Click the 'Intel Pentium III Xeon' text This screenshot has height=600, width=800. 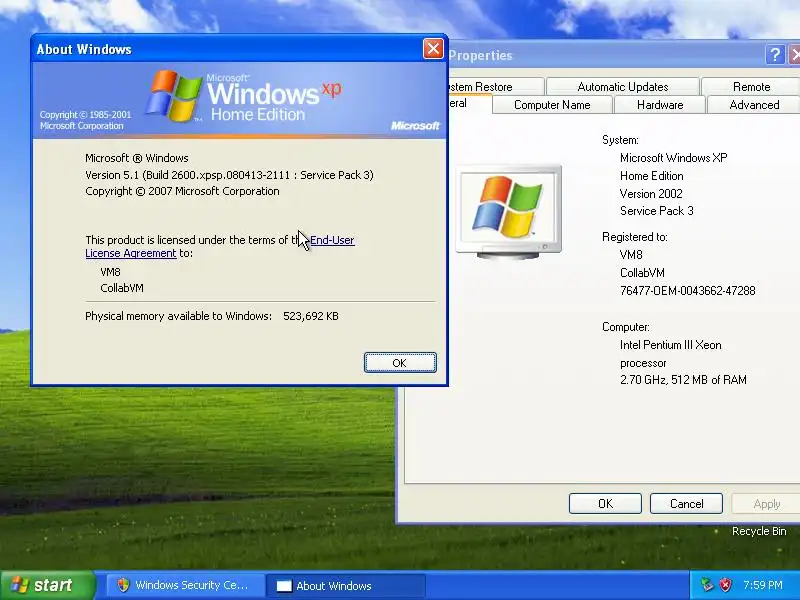670,345
